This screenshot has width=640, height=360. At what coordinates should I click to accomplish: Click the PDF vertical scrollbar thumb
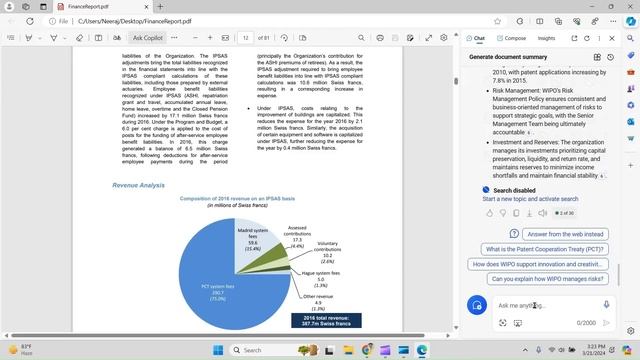(x=456, y=81)
